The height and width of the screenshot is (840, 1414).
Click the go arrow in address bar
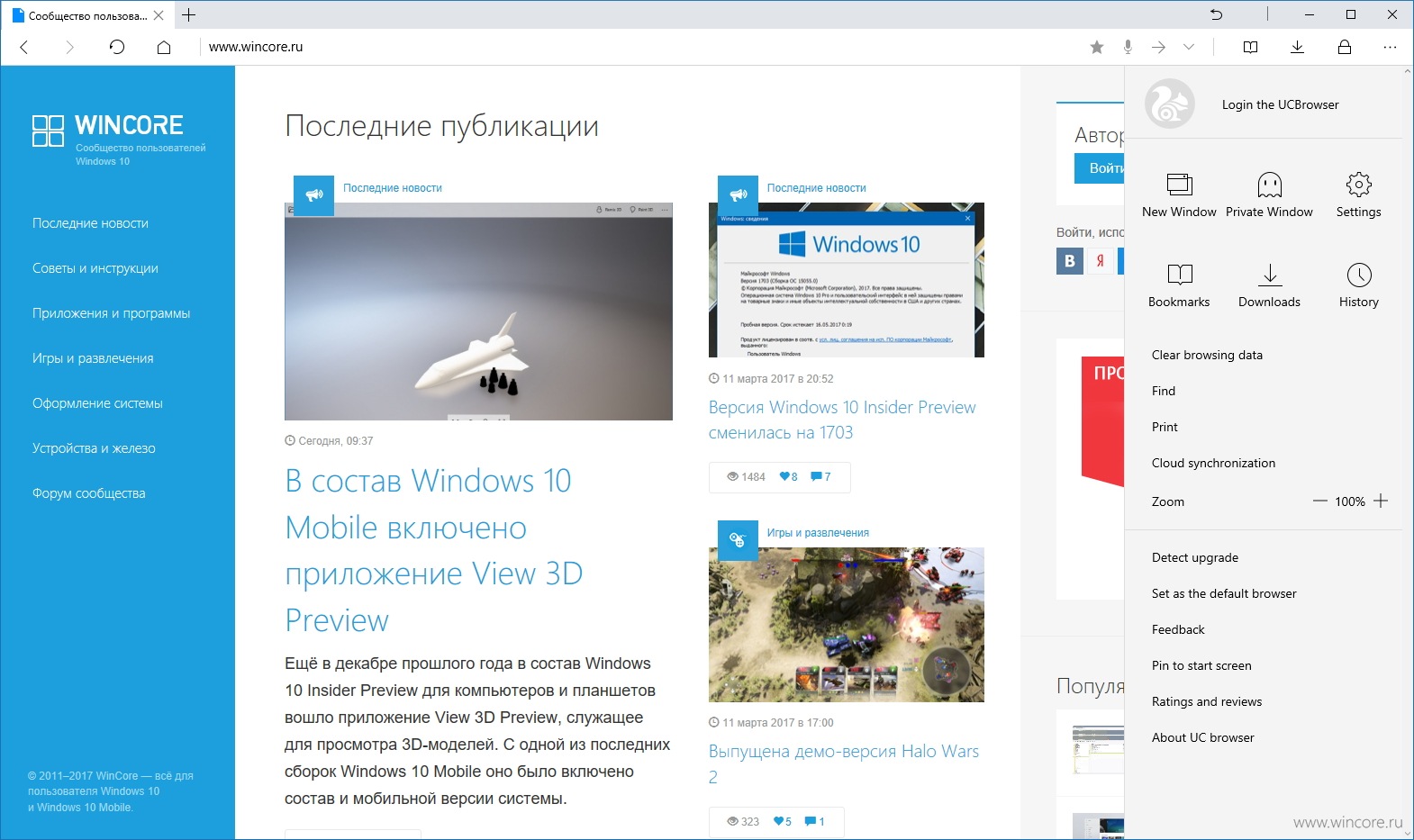(x=1159, y=47)
